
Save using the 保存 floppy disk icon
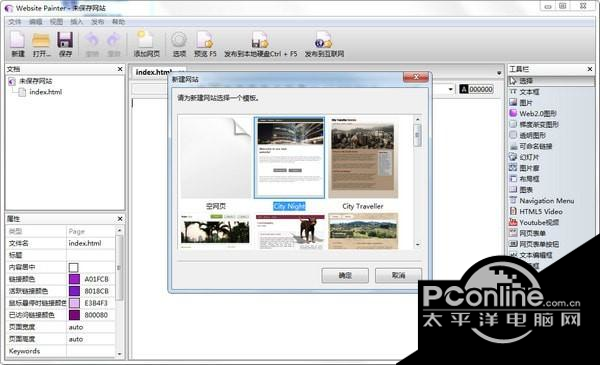(65, 44)
